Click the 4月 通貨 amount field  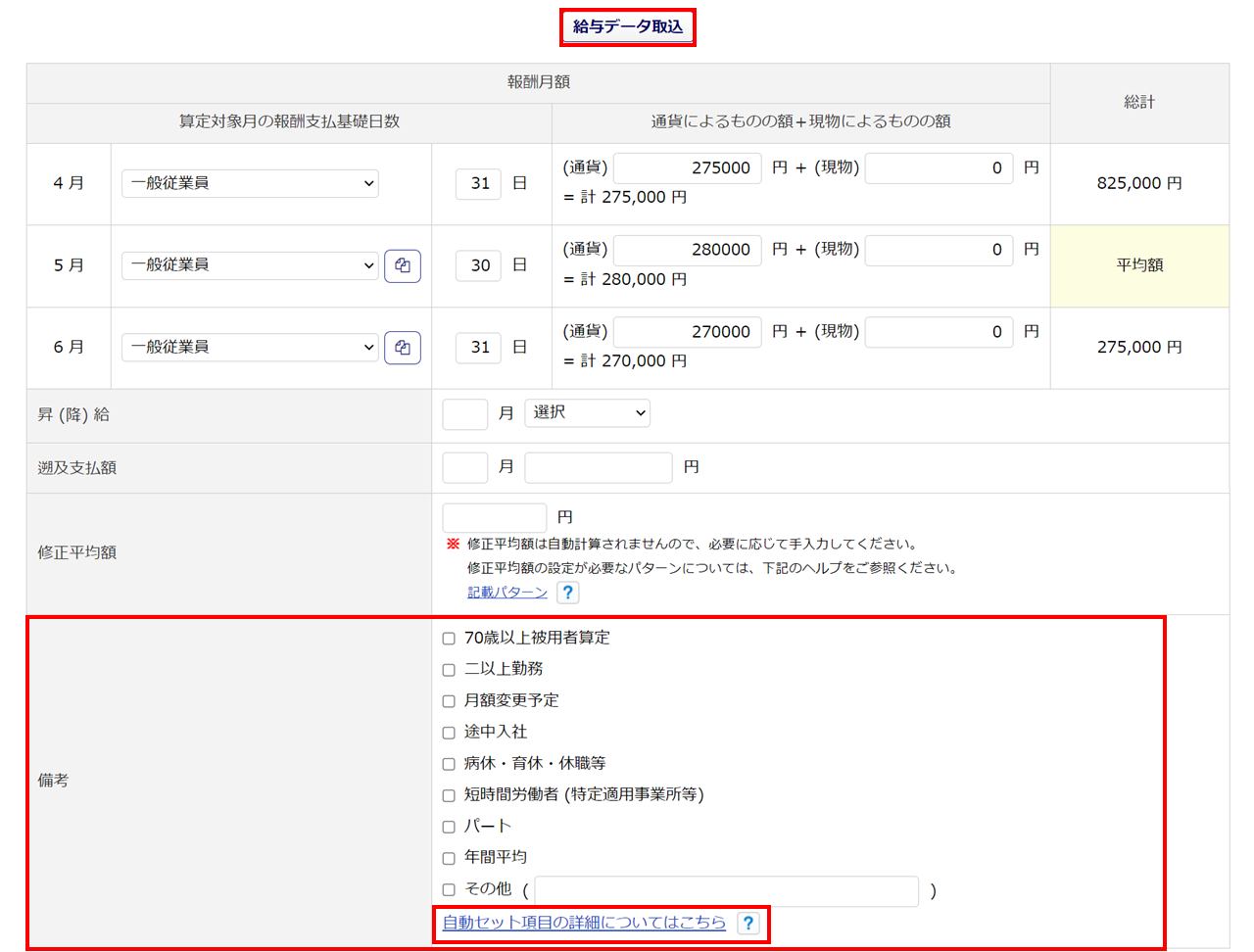(687, 168)
